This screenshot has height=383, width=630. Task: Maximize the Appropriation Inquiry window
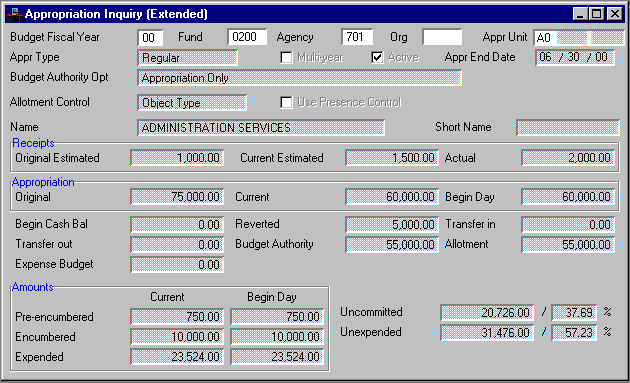[x=597, y=14]
